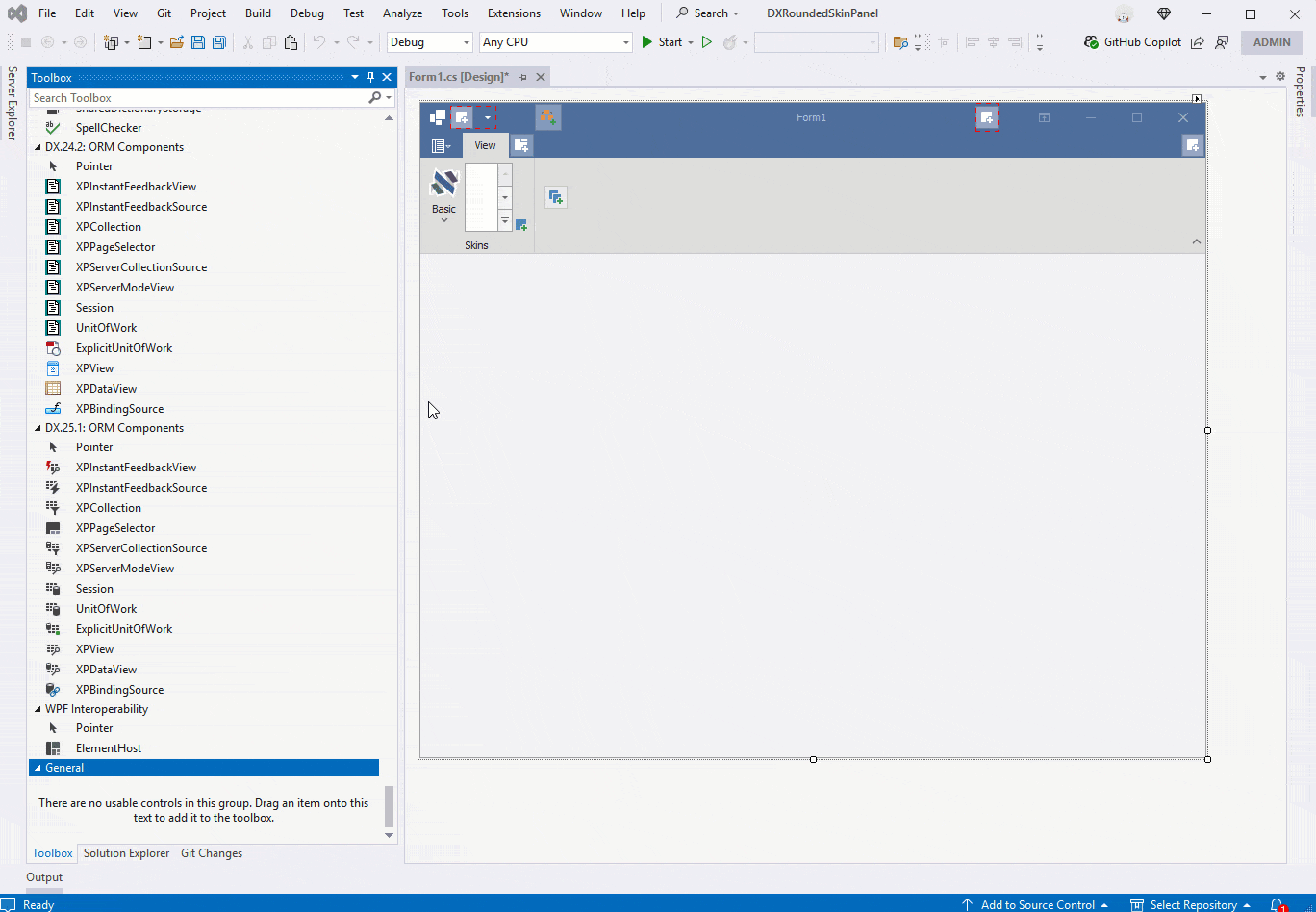The image size is (1316, 912).
Task: Collapse the ribbon using the chevron
Action: click(x=1197, y=241)
